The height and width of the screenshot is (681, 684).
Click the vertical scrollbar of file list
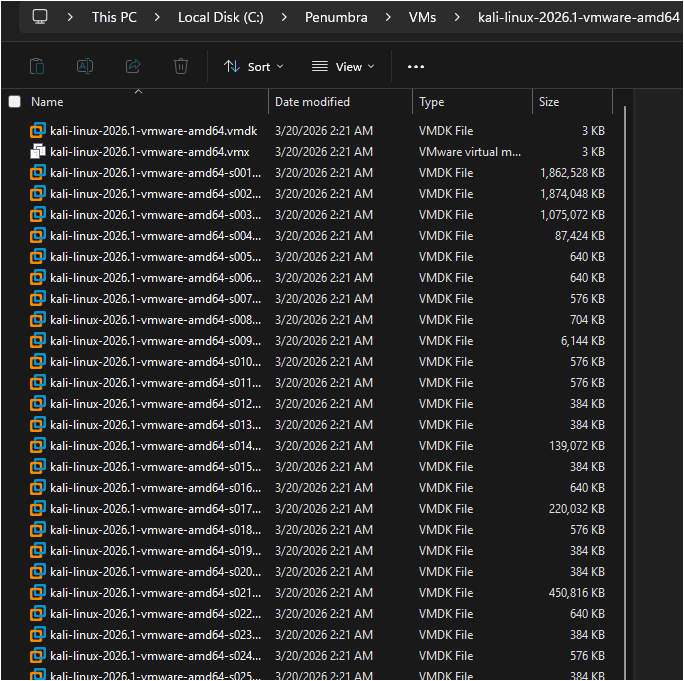625,393
